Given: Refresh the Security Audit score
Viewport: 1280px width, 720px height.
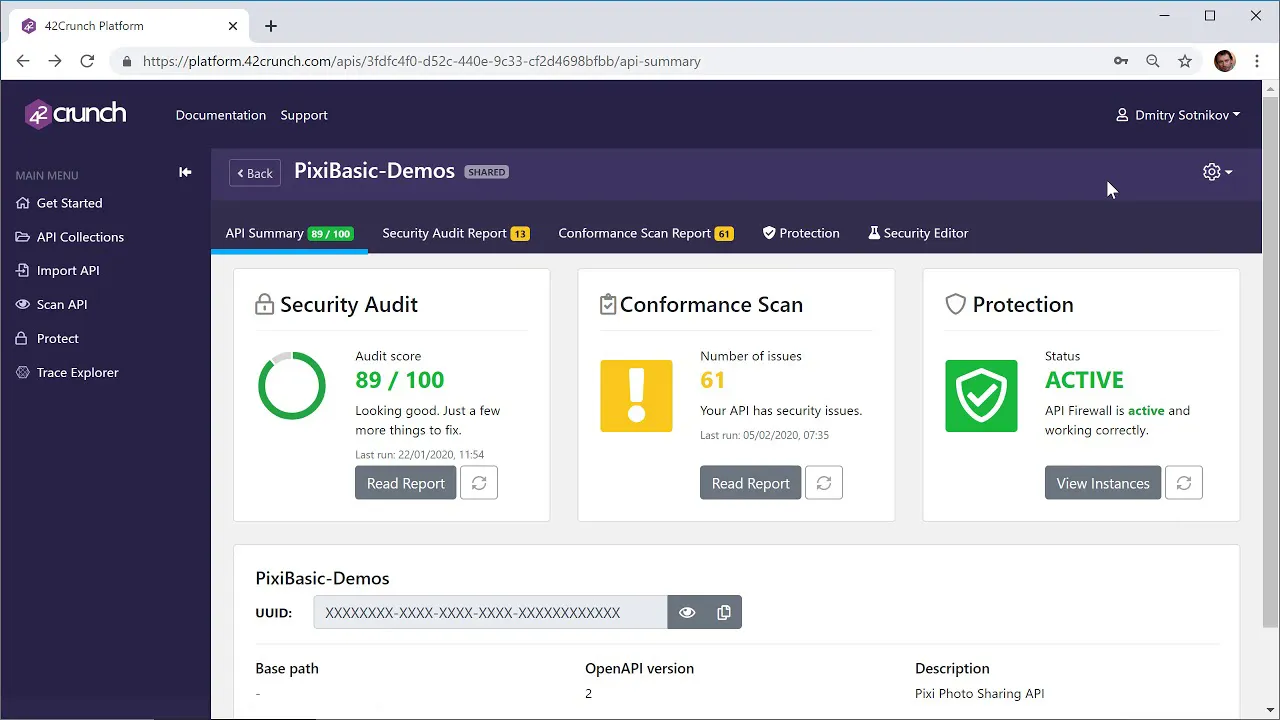Looking at the screenshot, I should pyautogui.click(x=479, y=483).
